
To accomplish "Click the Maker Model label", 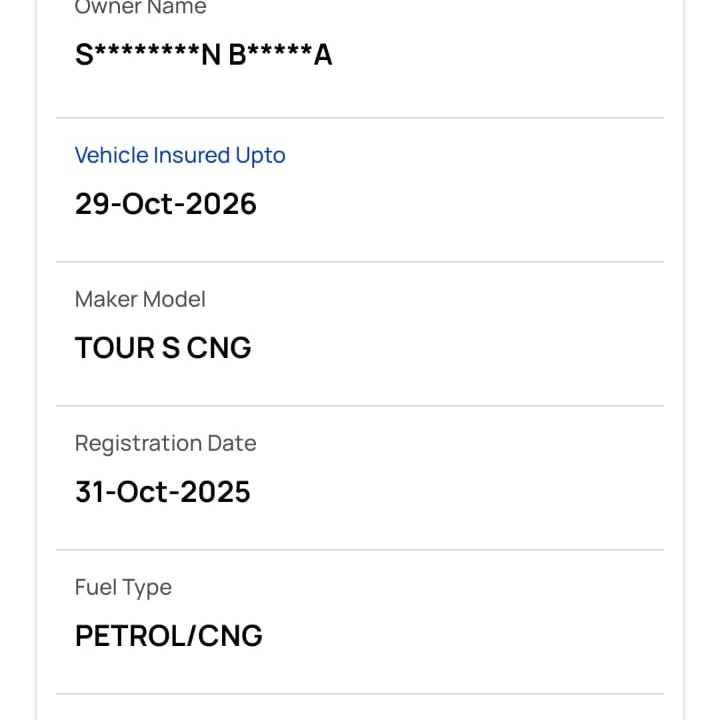I will 140,299.
